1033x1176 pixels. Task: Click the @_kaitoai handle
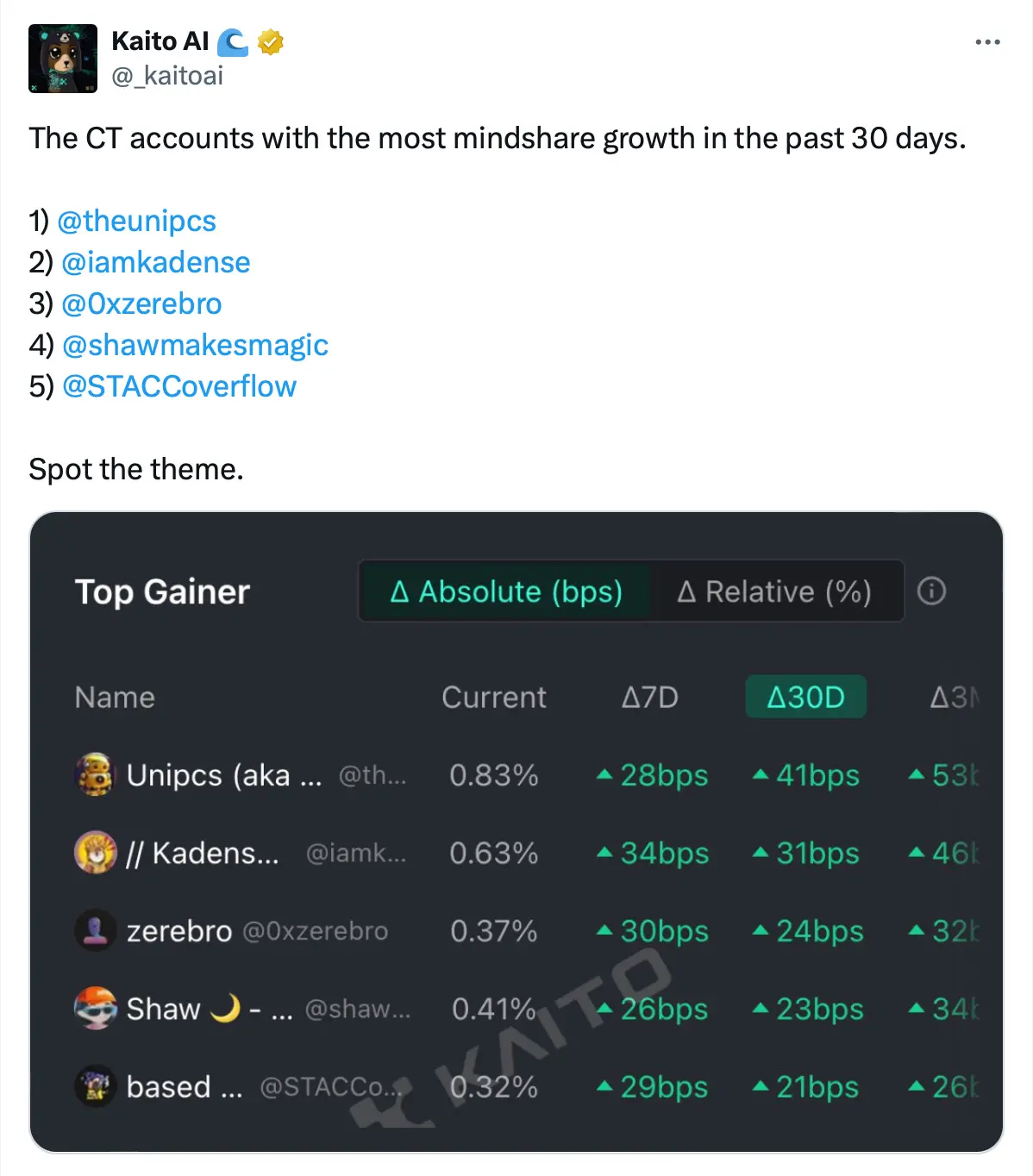[167, 76]
